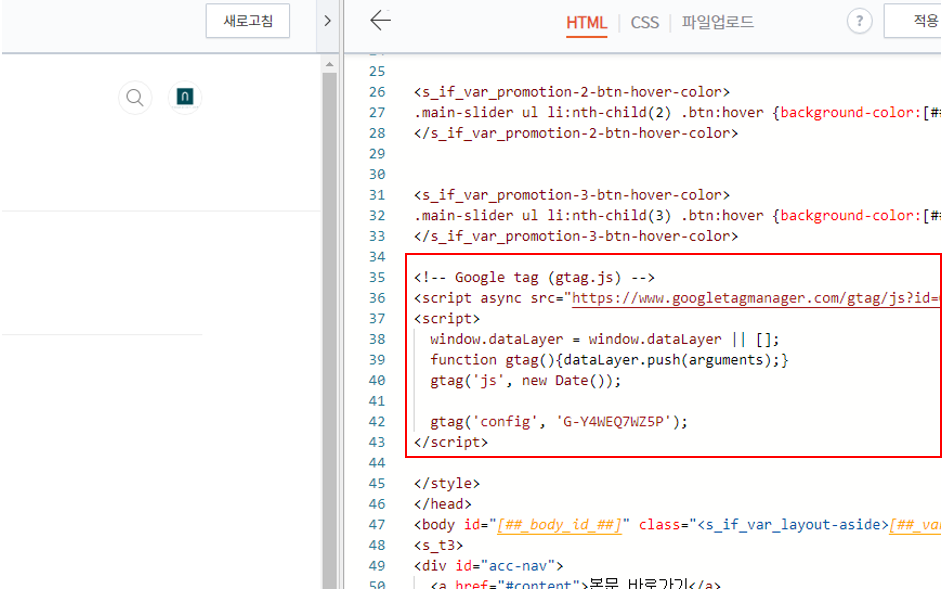Open help with the question mark icon

[859, 22]
